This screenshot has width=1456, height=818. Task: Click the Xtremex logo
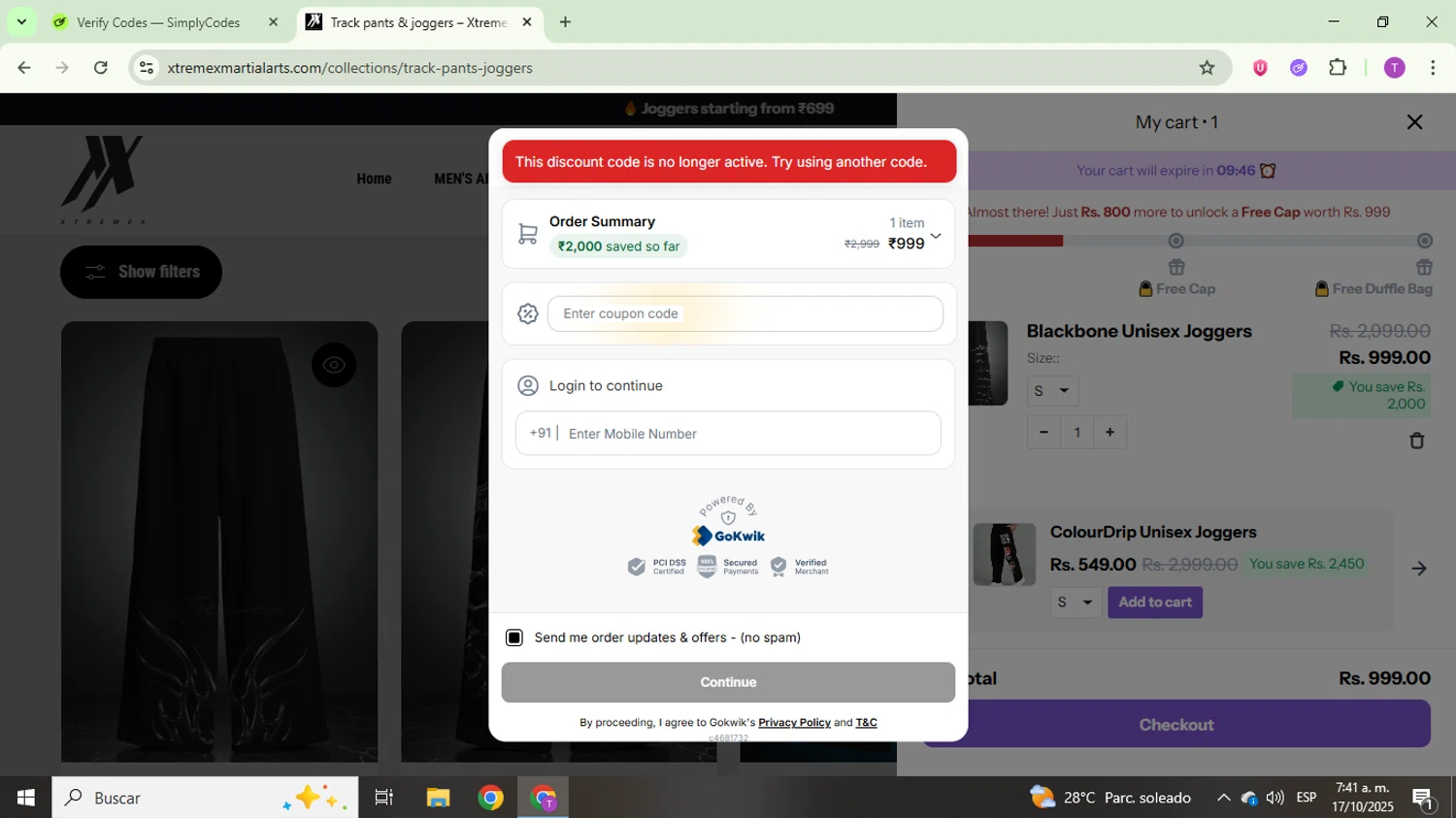103,180
